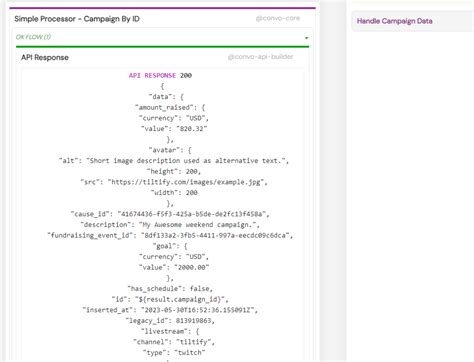Screen dimensions: 474x362
Task: Click the OK FLOW (1) label
Action: click(x=33, y=37)
